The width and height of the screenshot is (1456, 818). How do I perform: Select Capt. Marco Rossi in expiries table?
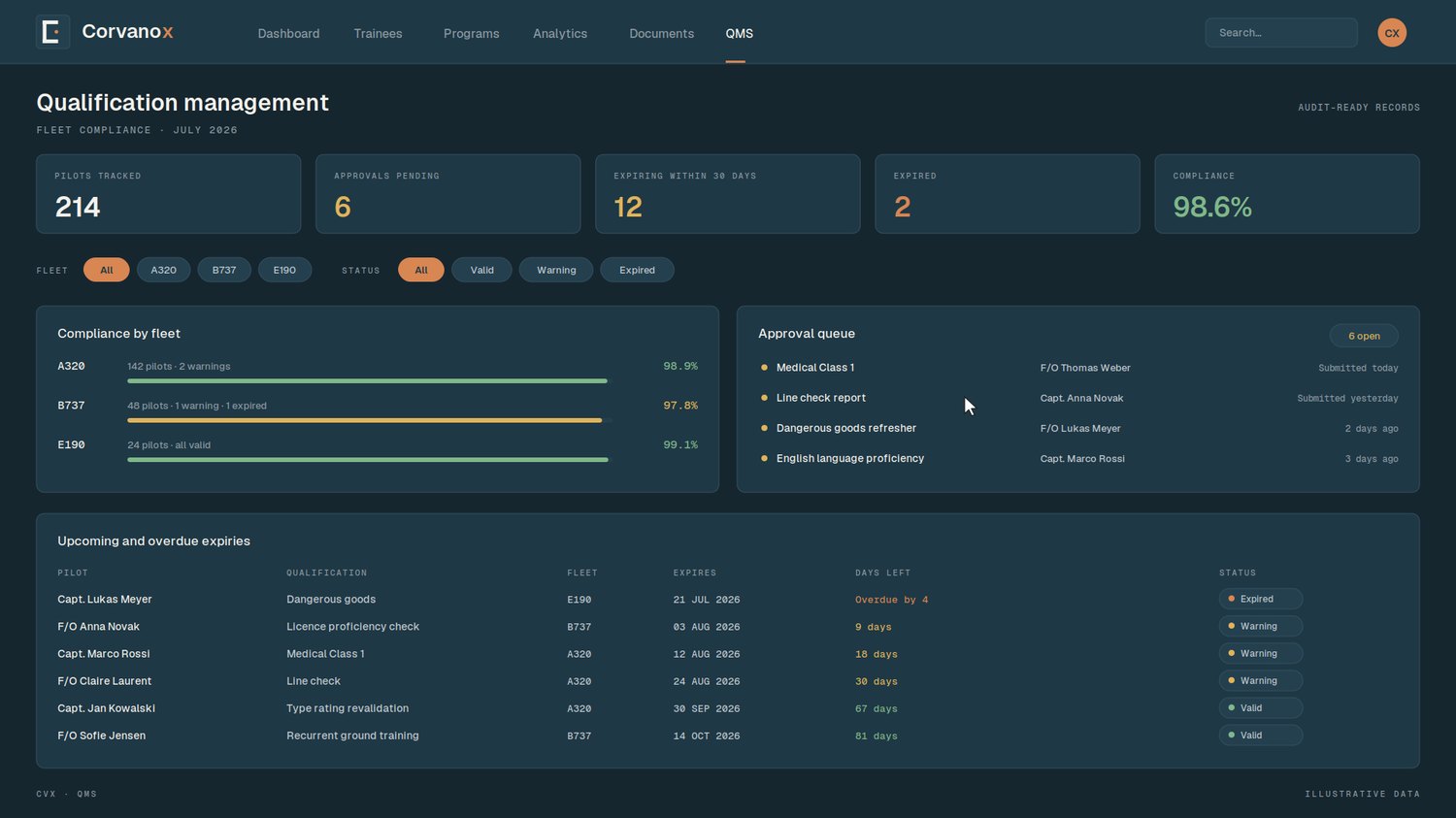(728, 654)
